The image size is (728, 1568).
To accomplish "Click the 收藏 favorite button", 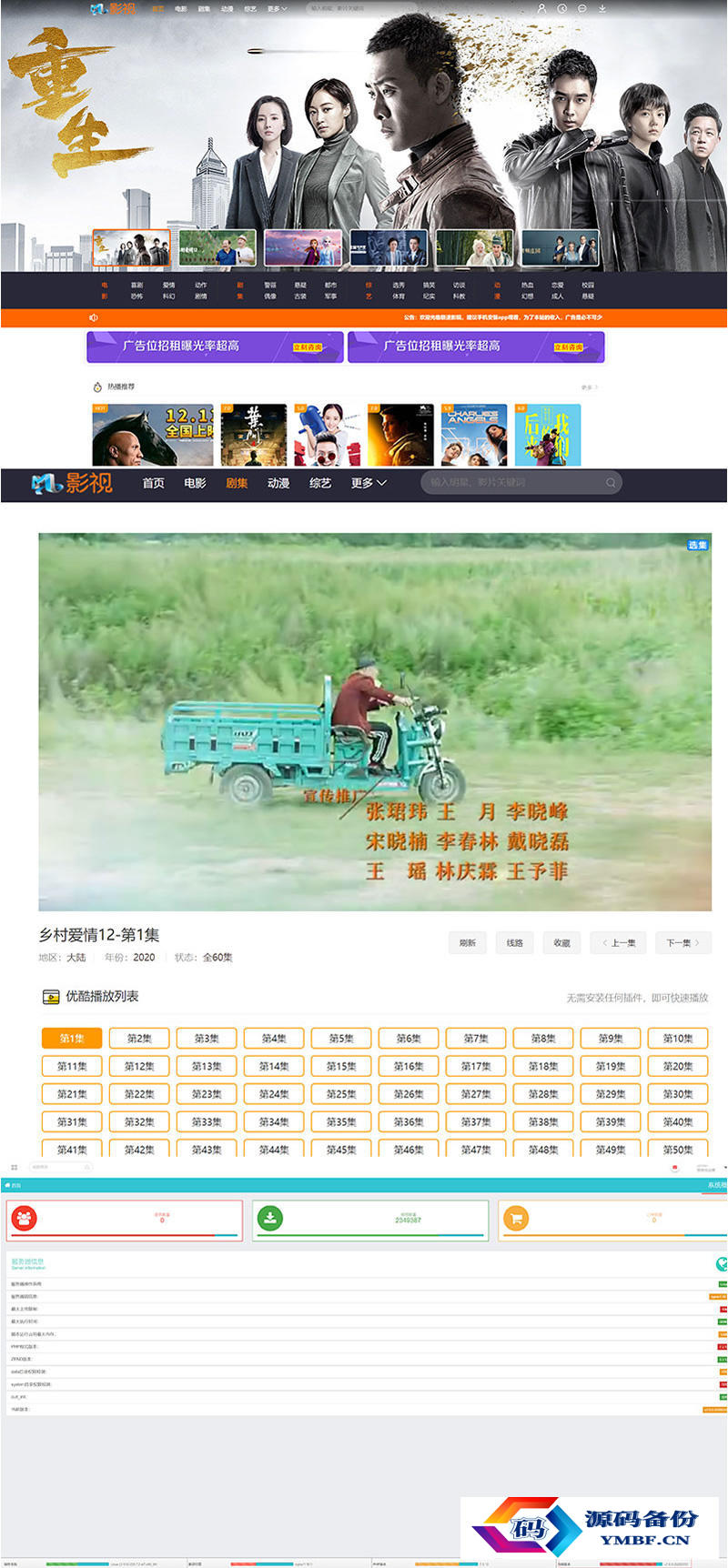I will point(562,942).
